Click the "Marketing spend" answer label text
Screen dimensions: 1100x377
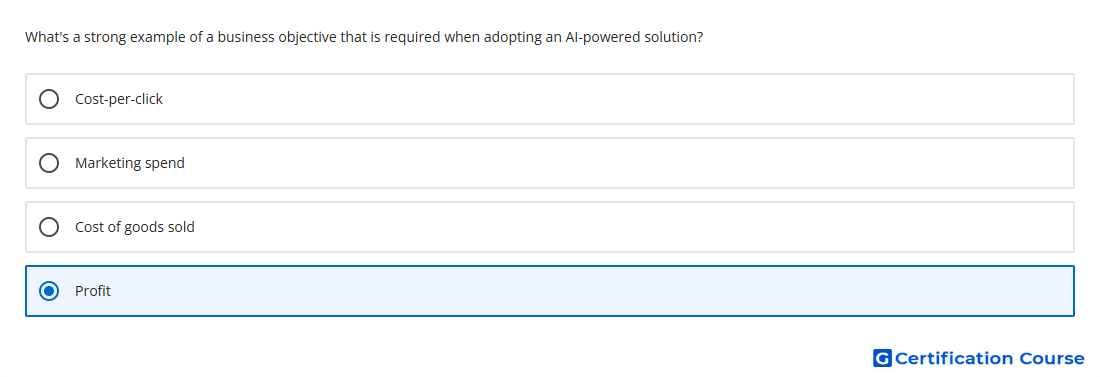(x=130, y=163)
